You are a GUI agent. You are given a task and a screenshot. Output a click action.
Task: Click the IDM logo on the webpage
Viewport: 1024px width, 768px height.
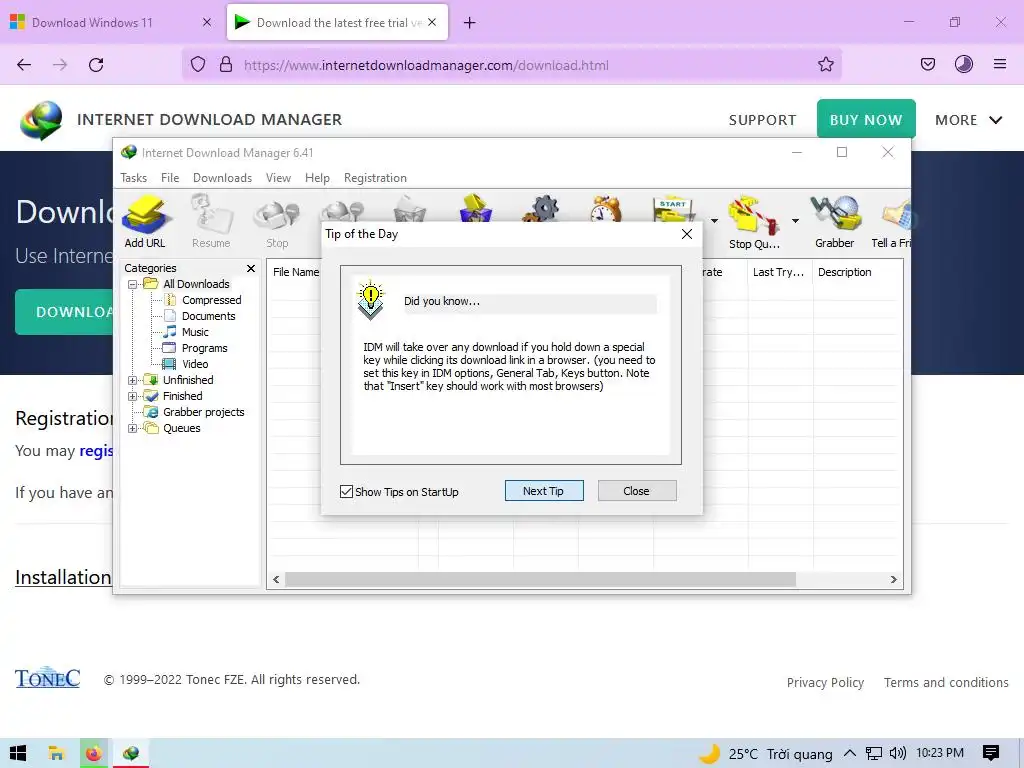coord(41,120)
